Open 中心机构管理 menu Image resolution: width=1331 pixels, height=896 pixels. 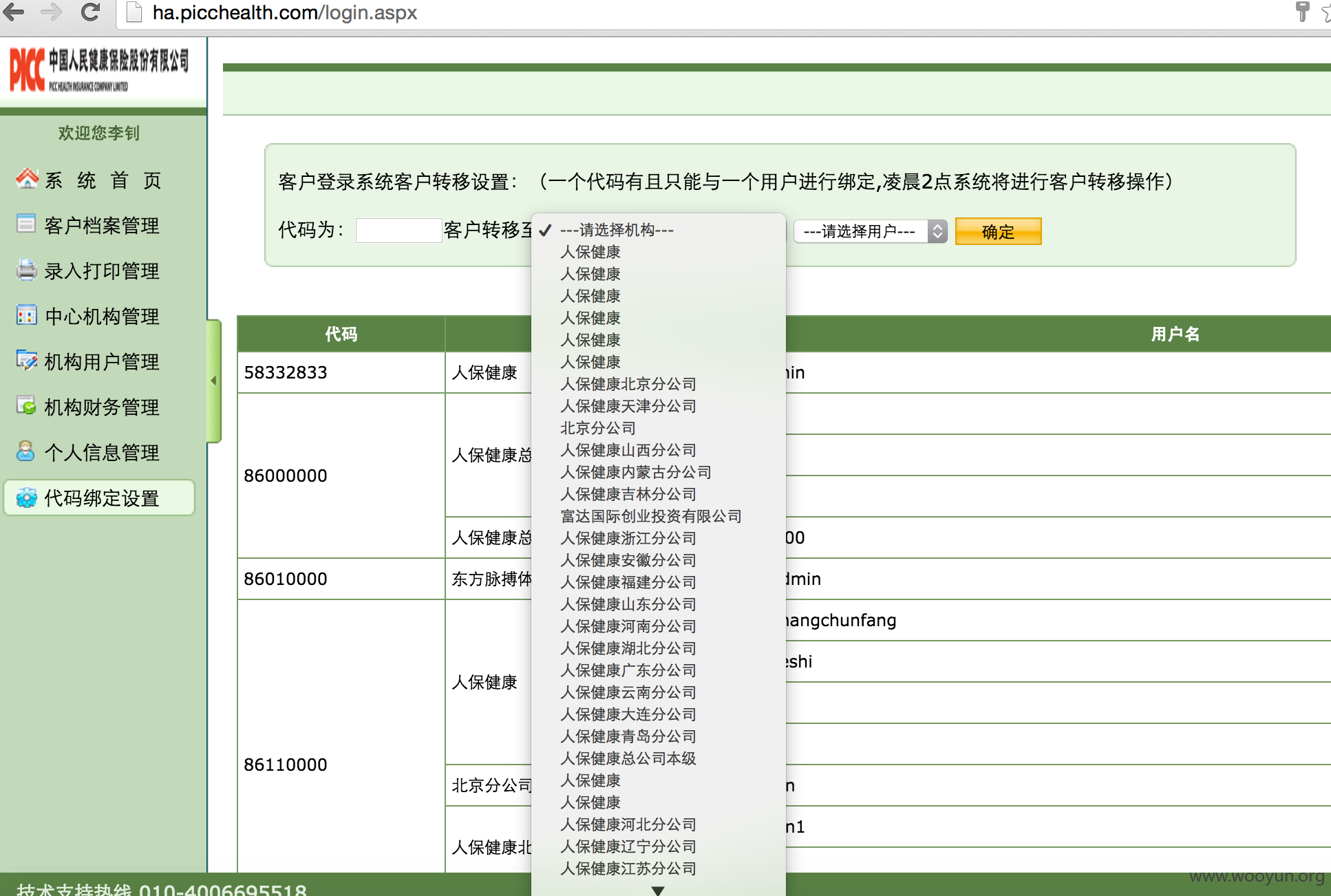click(x=102, y=316)
